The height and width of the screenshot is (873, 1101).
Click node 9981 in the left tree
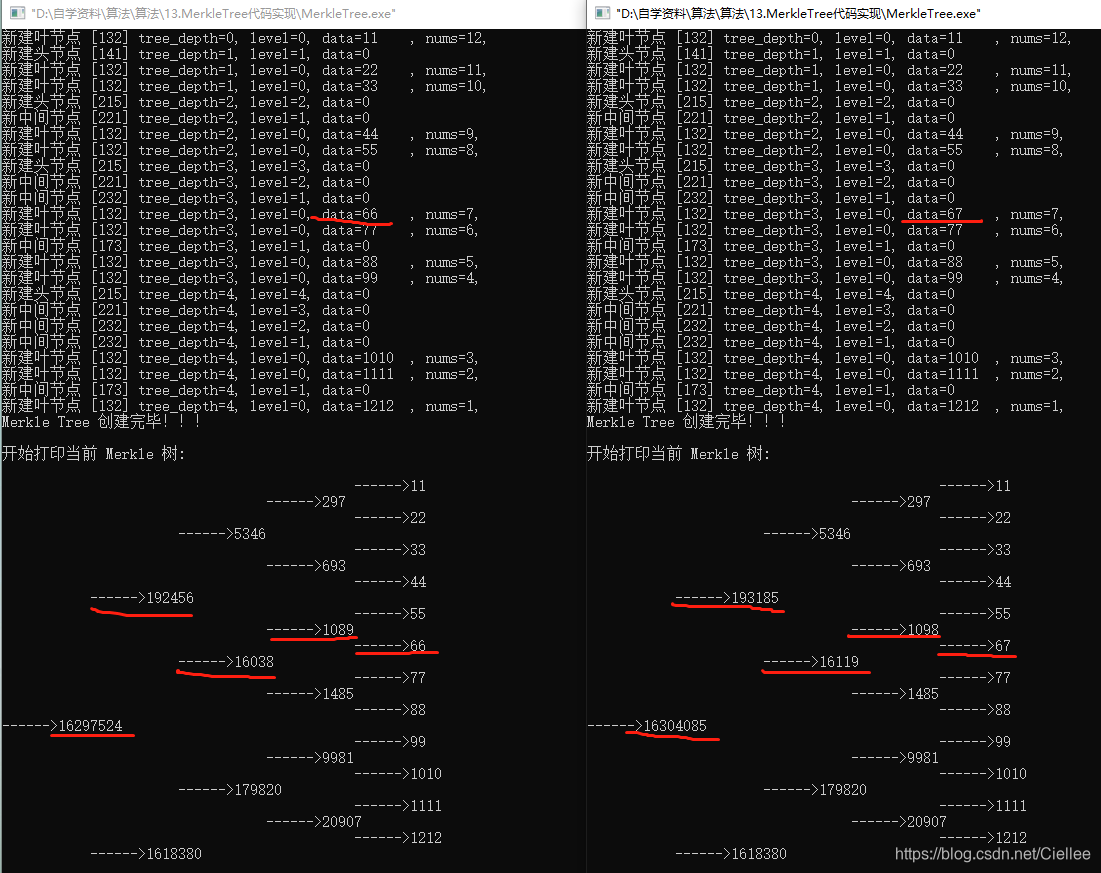(338, 757)
